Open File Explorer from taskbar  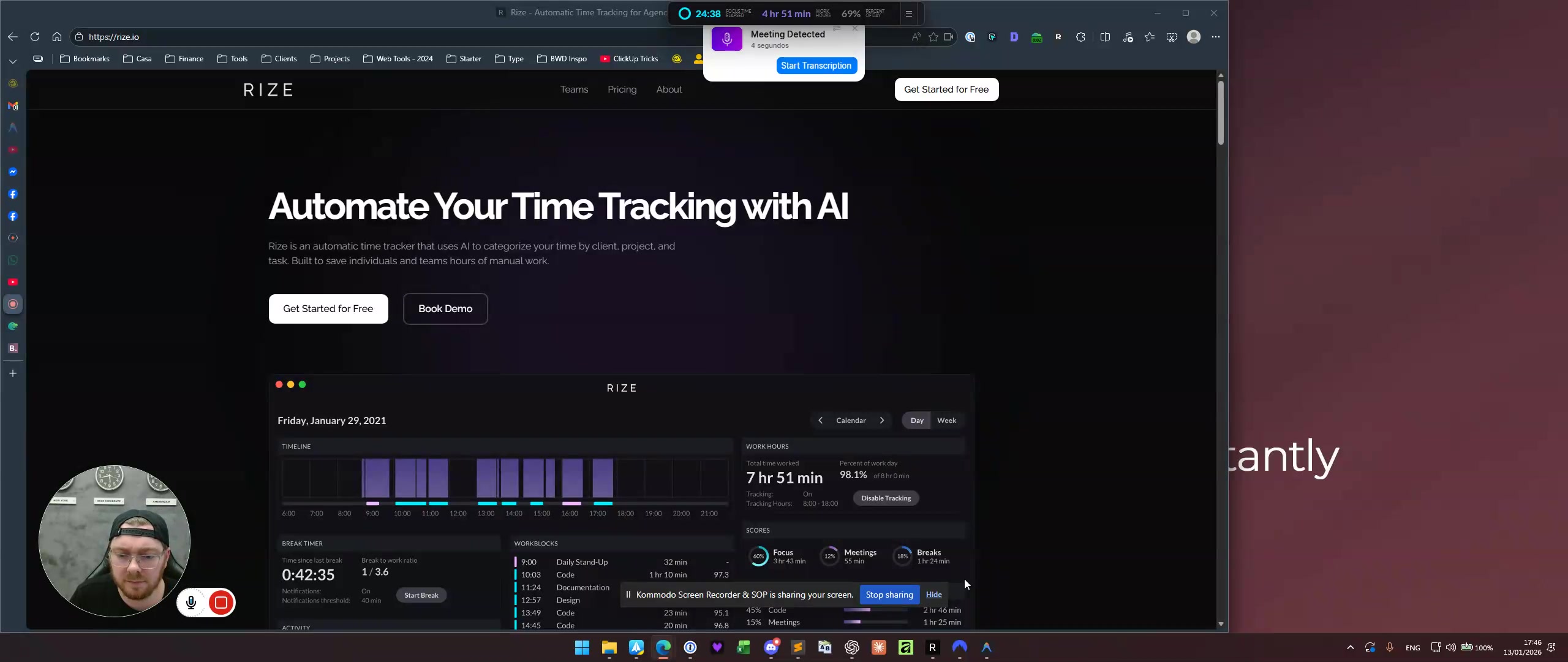(x=609, y=647)
